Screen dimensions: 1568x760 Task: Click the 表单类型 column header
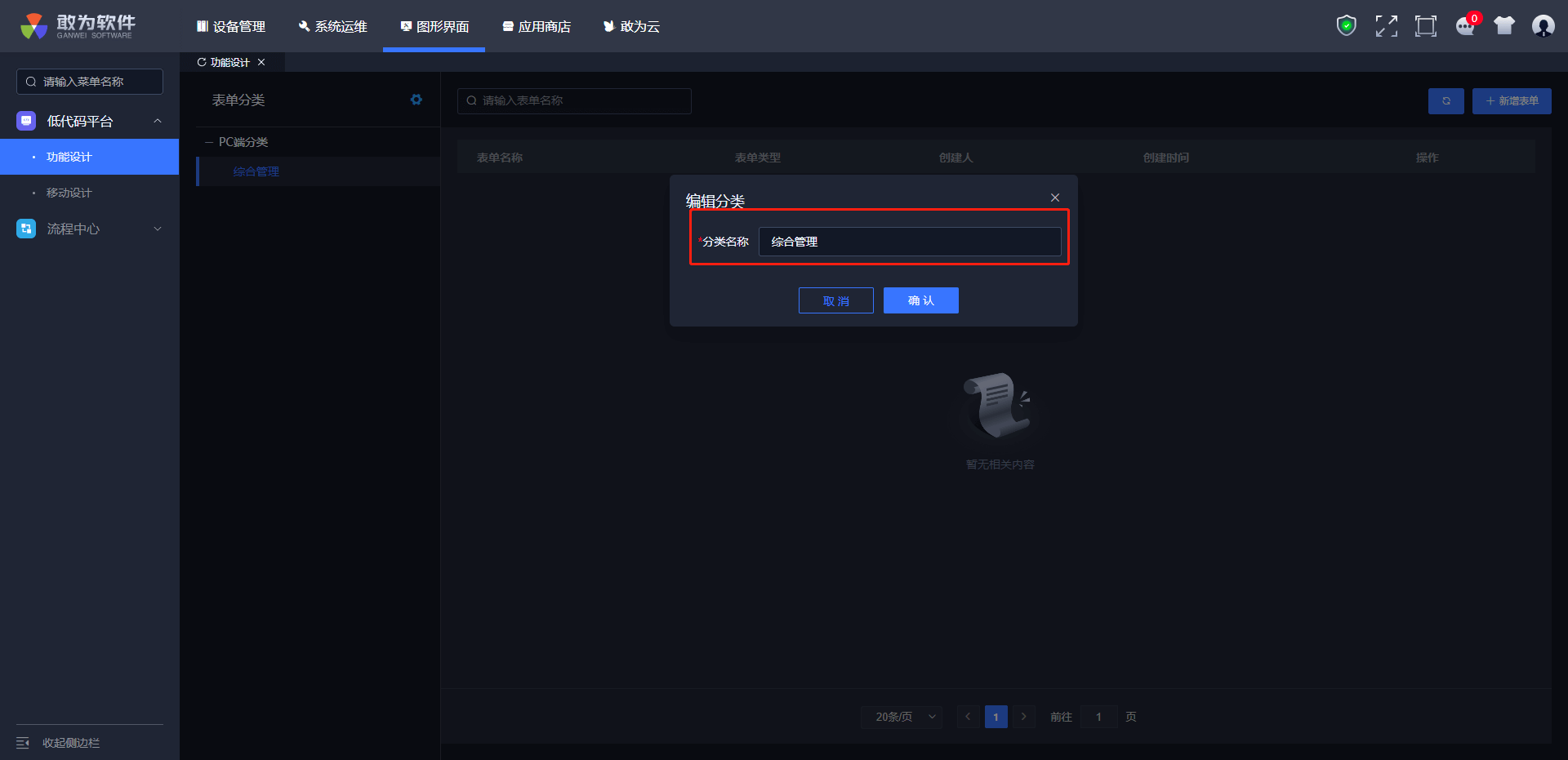click(758, 158)
